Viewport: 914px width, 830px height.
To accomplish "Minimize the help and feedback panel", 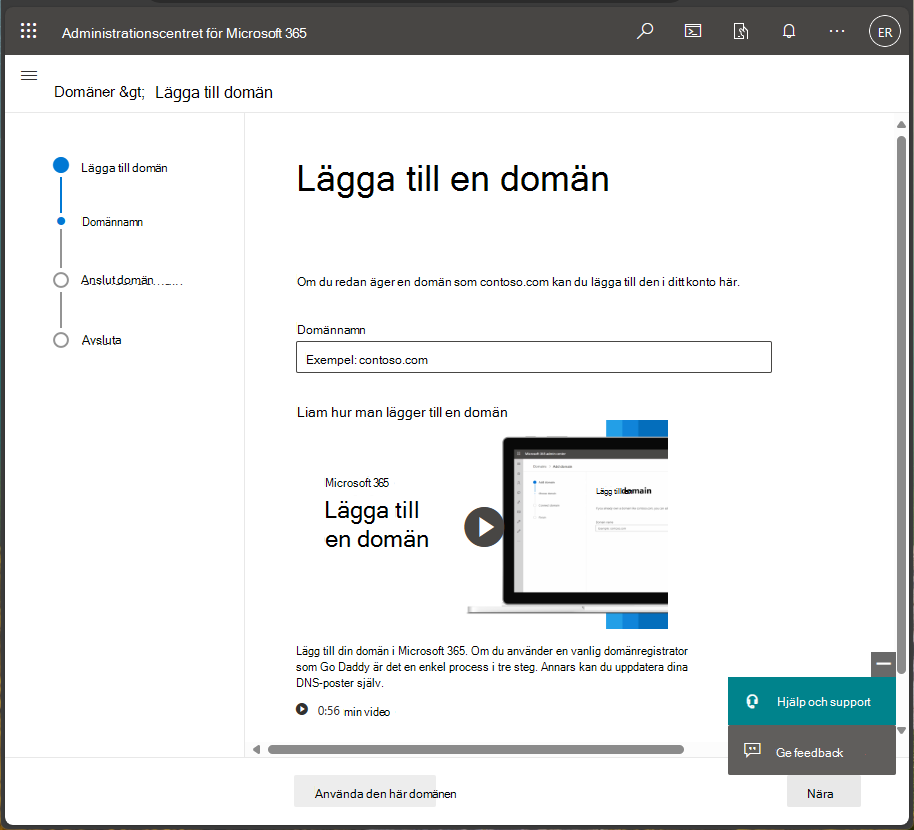I will coord(883,664).
